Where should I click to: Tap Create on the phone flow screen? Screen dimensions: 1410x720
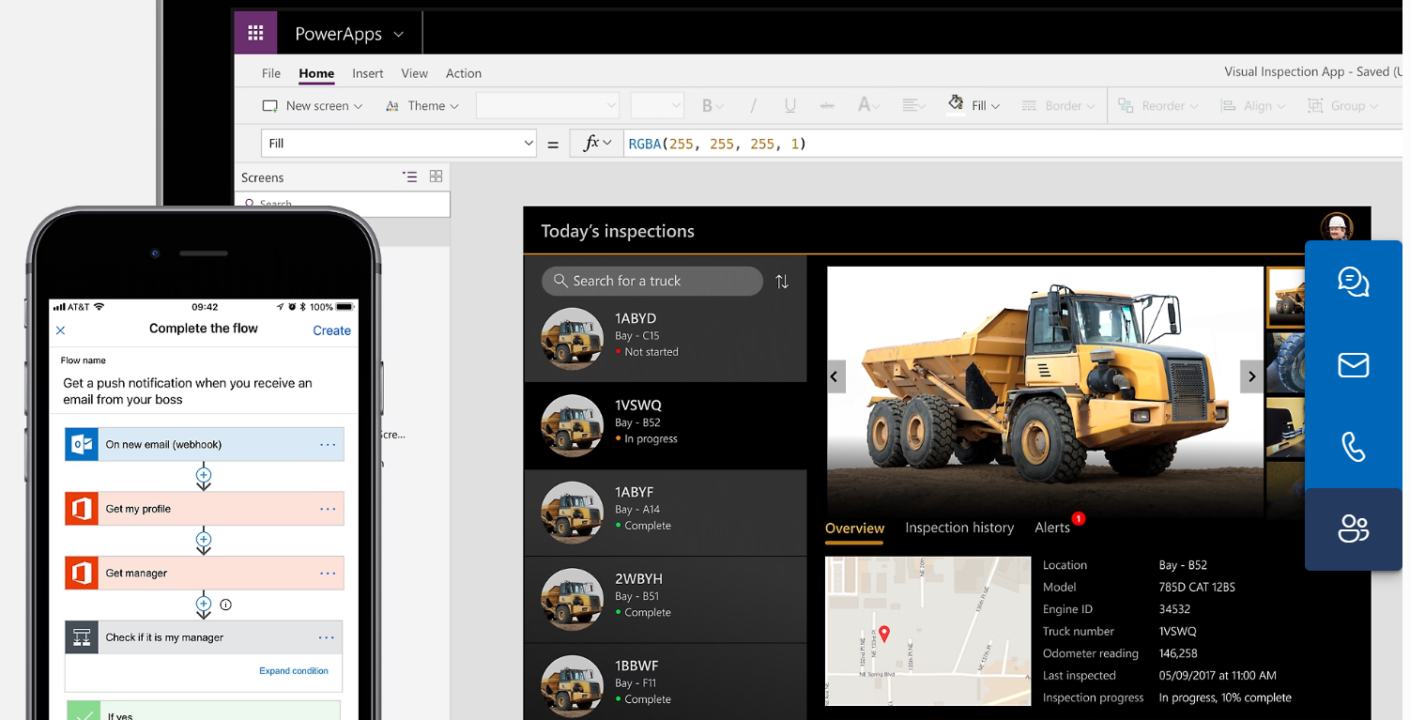(x=332, y=330)
